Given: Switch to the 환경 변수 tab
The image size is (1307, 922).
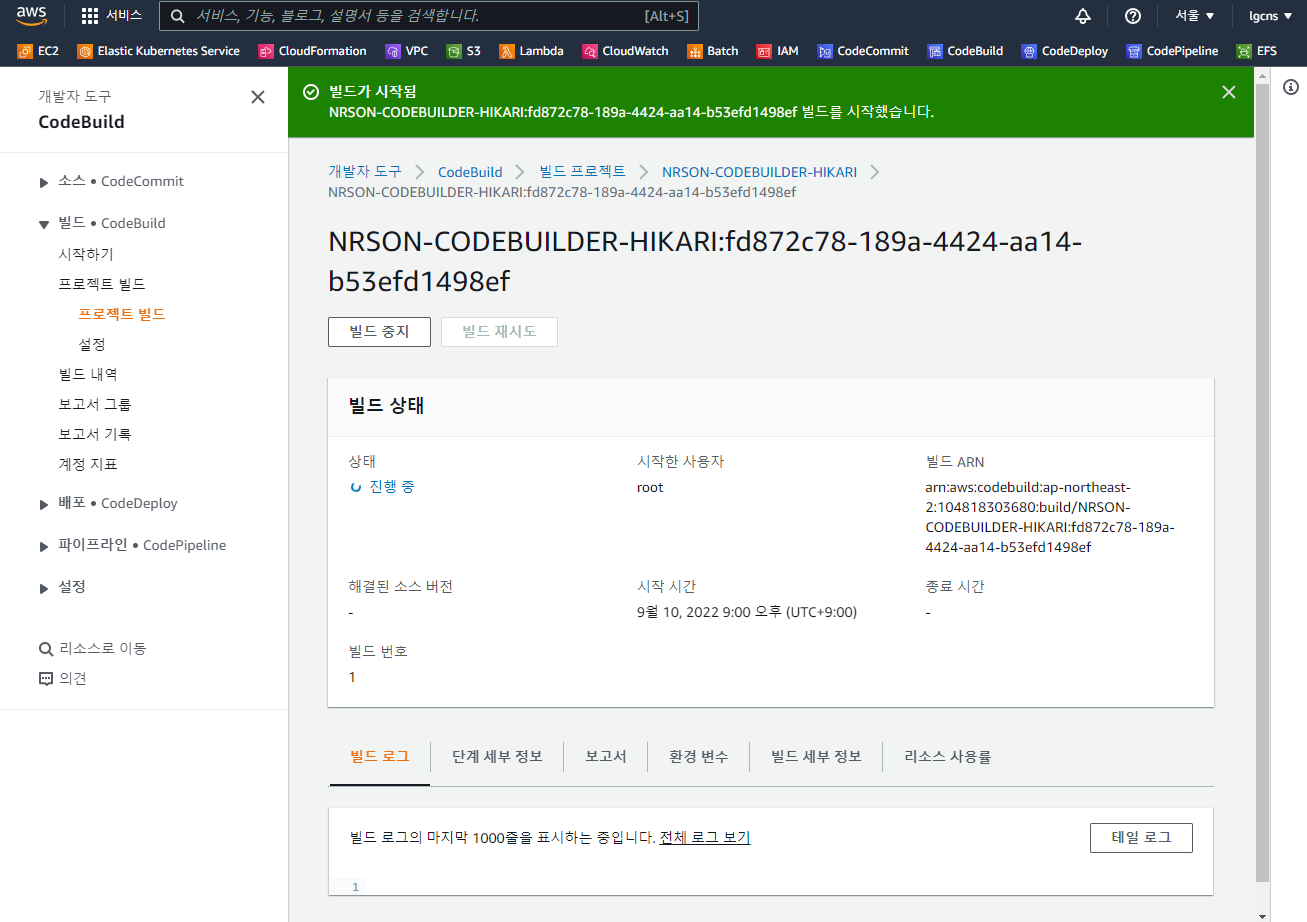Looking at the screenshot, I should coord(699,757).
